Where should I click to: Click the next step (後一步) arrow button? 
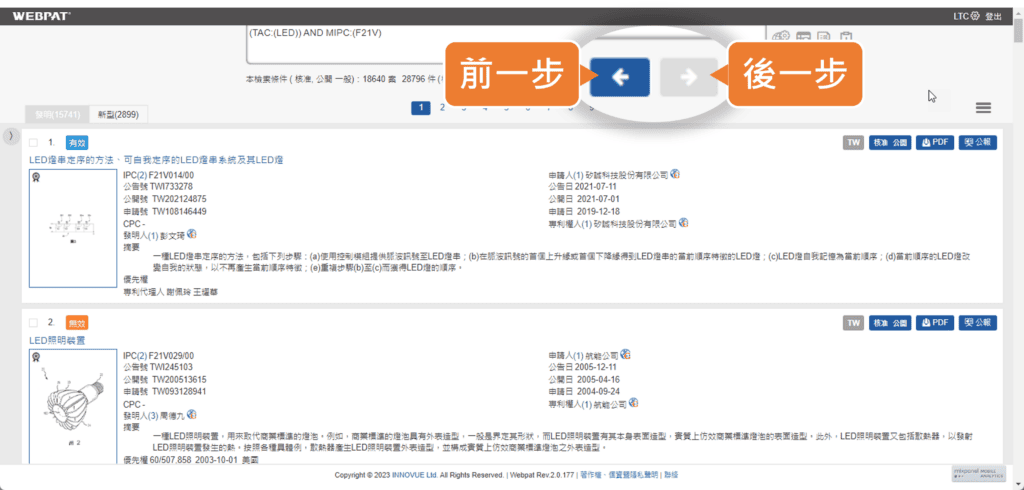(689, 77)
